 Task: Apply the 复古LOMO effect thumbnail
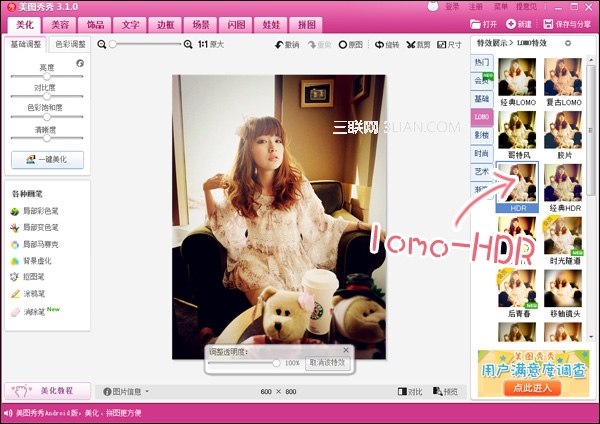pos(563,77)
